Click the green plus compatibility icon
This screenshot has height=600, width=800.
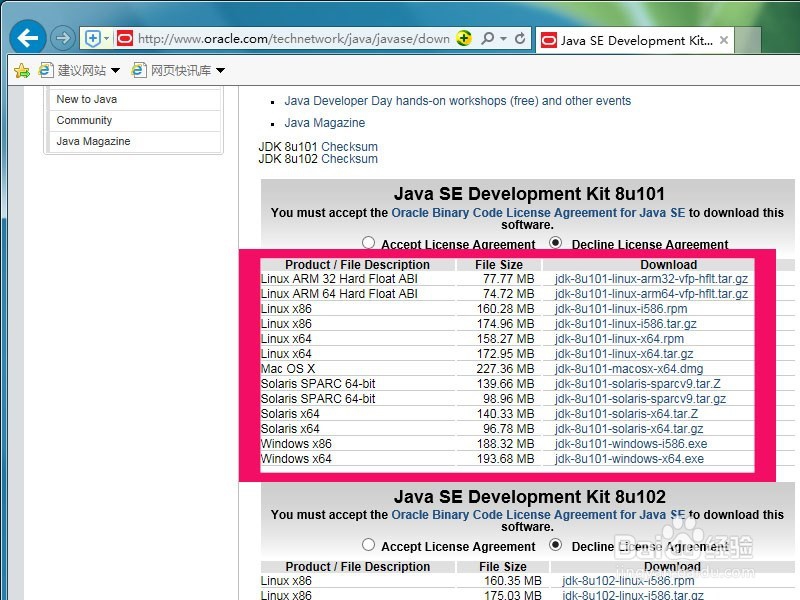(464, 38)
